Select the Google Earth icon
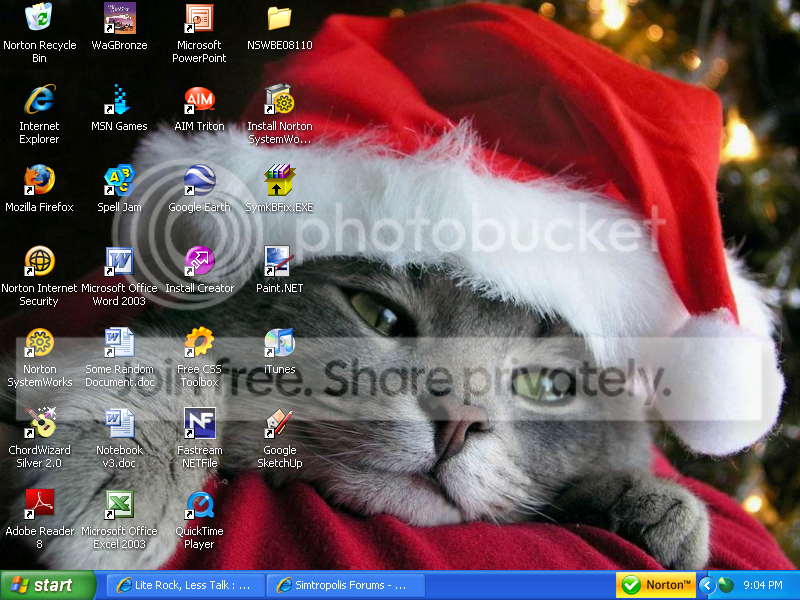The height and width of the screenshot is (600, 800). pyautogui.click(x=199, y=180)
